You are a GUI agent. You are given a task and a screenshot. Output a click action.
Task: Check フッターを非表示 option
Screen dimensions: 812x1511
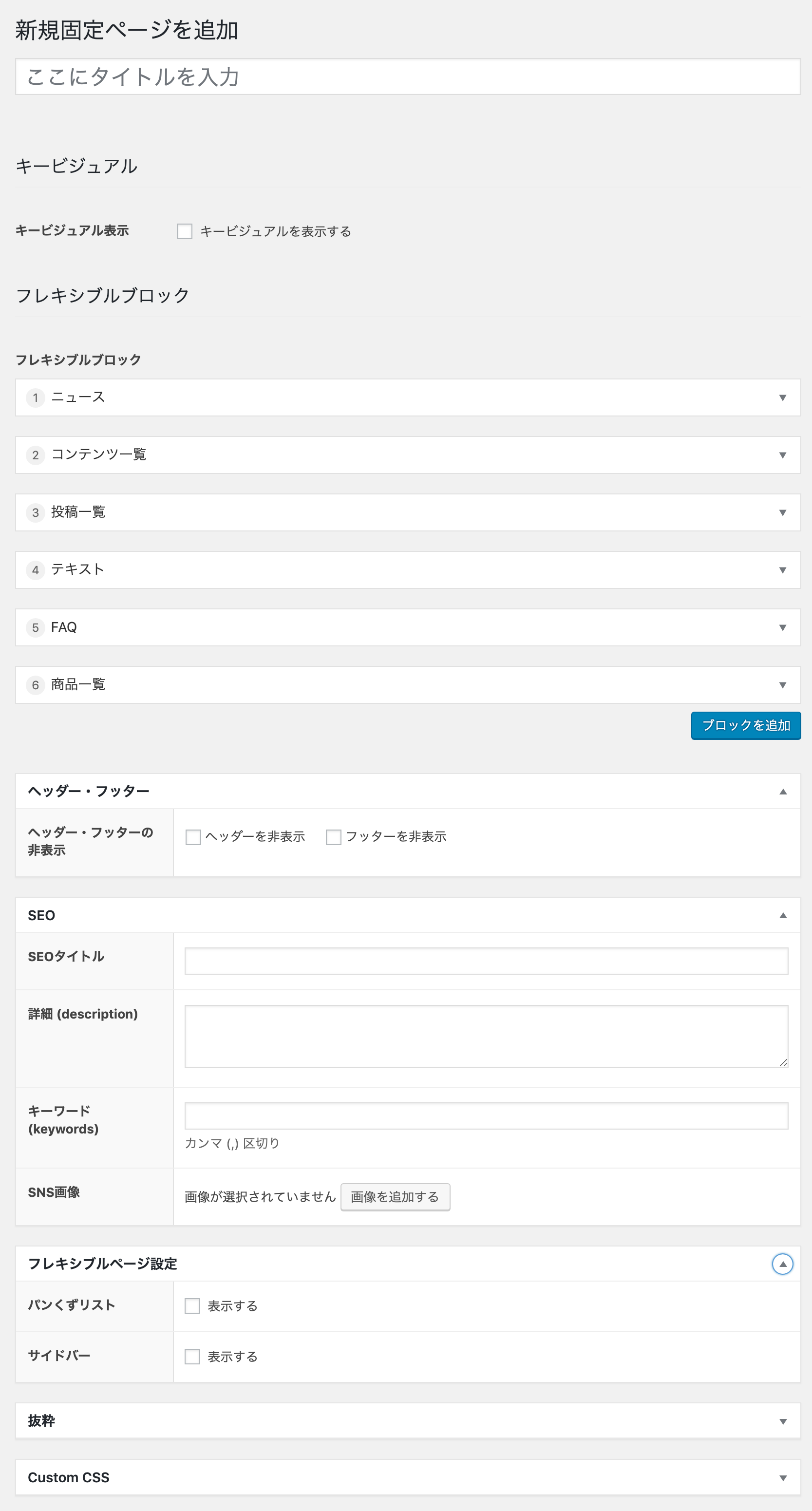[x=333, y=837]
